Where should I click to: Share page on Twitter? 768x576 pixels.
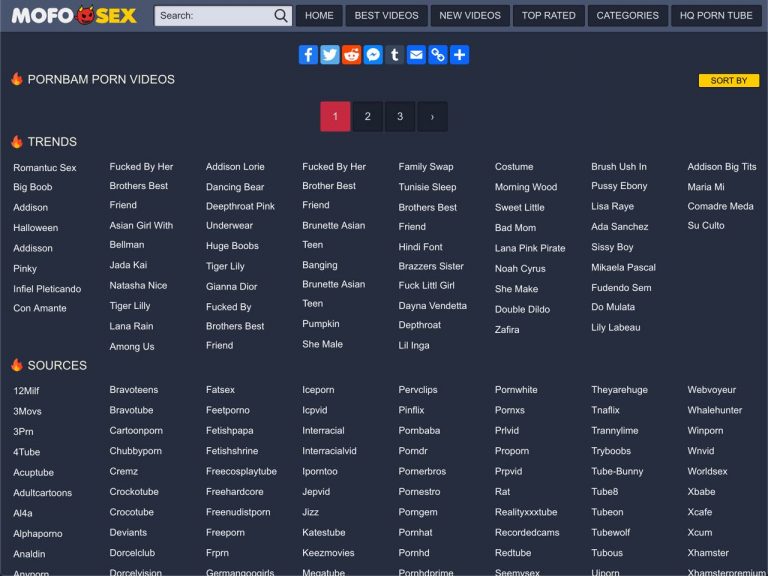tap(330, 54)
